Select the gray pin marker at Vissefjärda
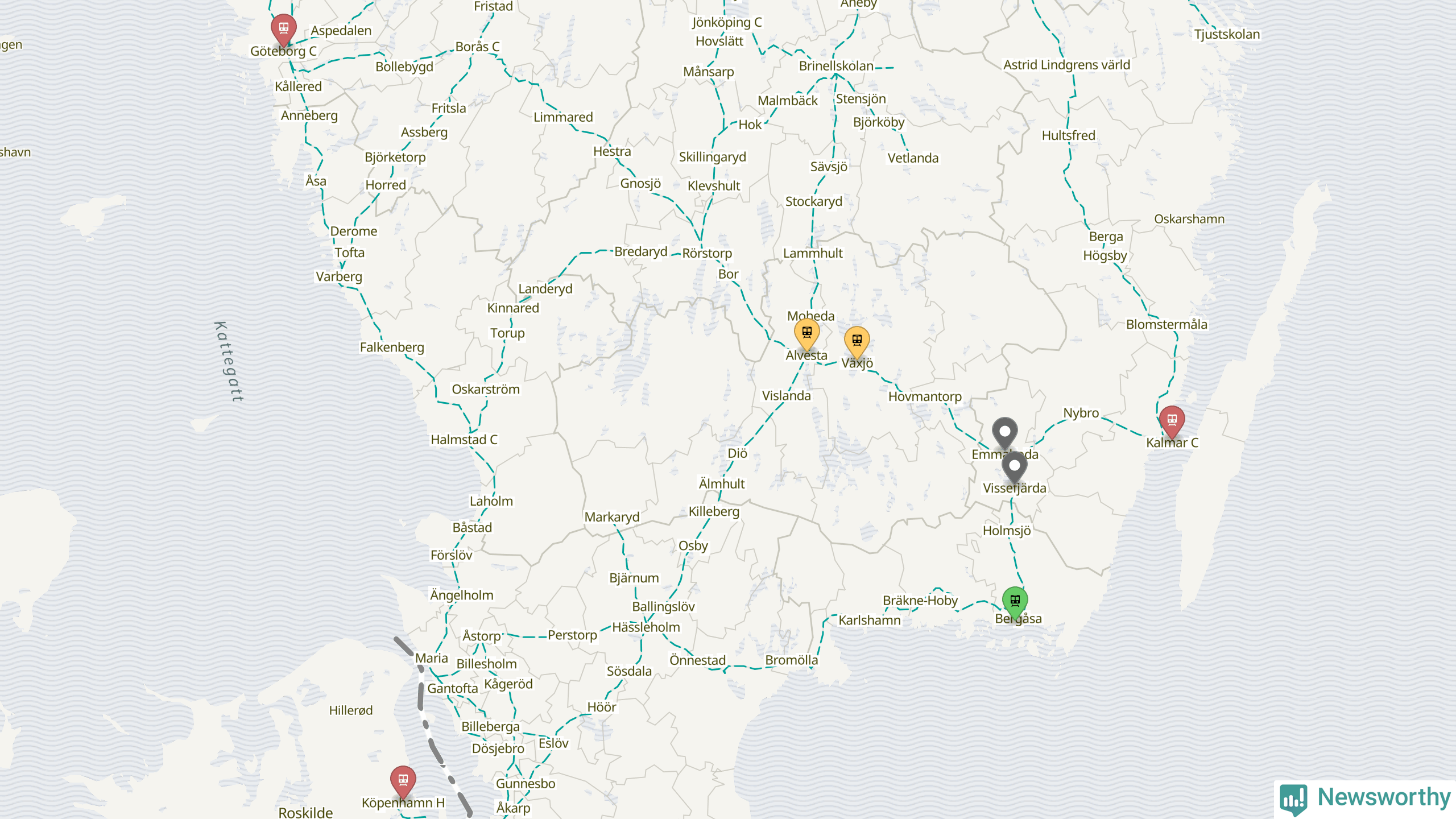This screenshot has height=819, width=1456. click(1014, 469)
